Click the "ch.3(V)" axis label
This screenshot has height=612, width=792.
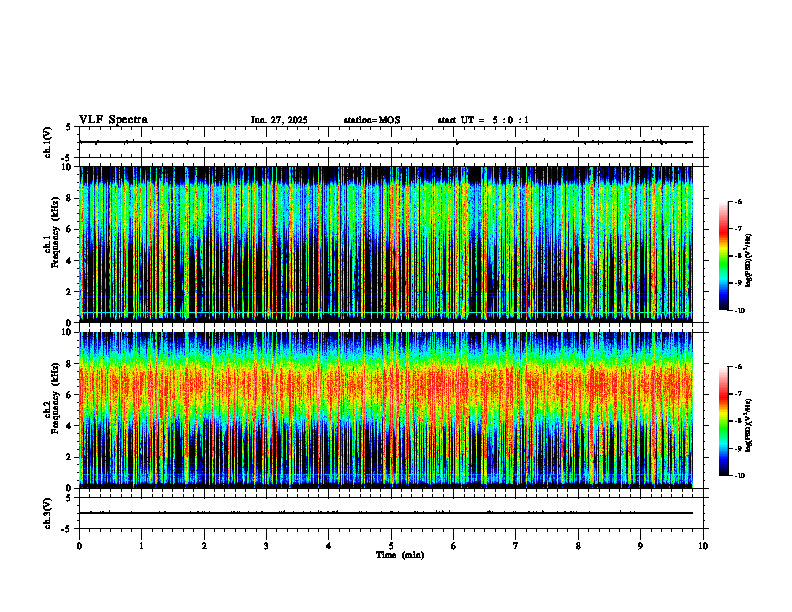pos(48,513)
